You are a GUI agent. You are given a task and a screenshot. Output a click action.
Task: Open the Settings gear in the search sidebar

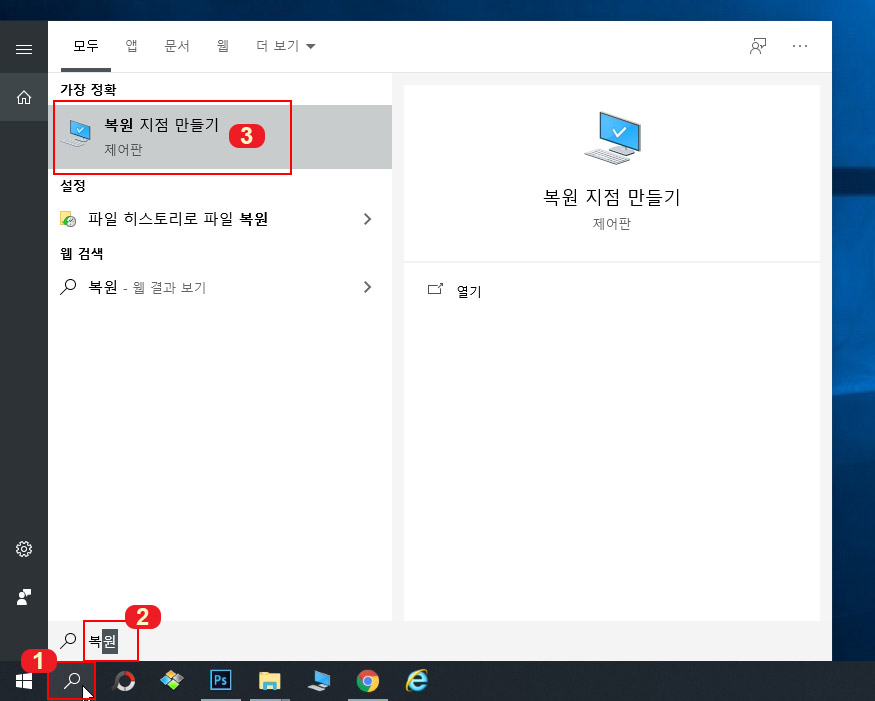pyautogui.click(x=23, y=549)
